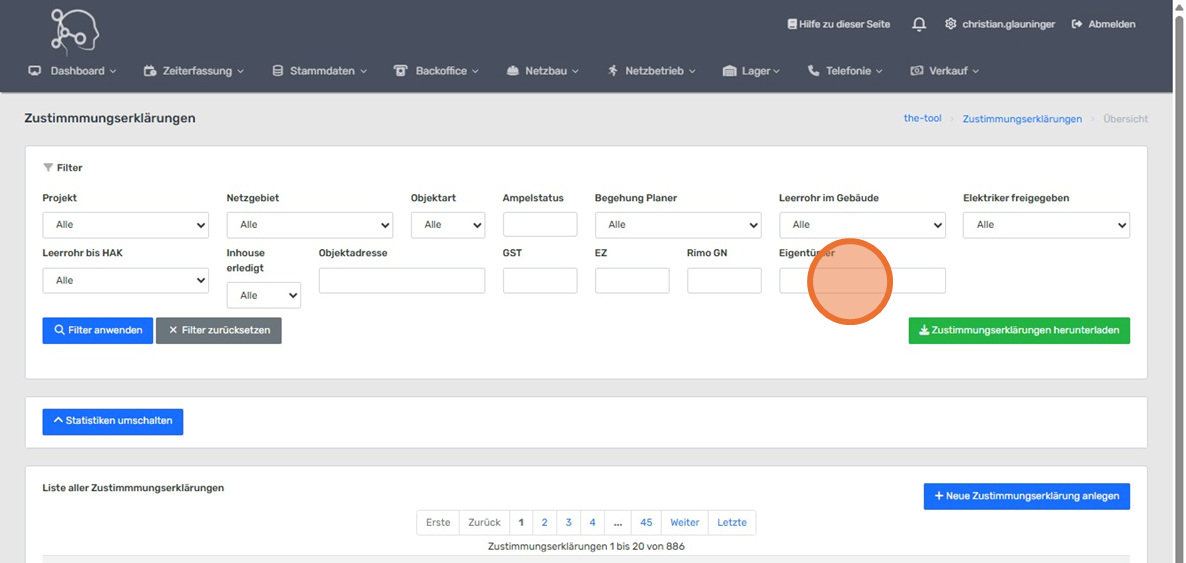Open notifications via the bell icon
Image resolution: width=1186 pixels, height=563 pixels.
(918, 24)
